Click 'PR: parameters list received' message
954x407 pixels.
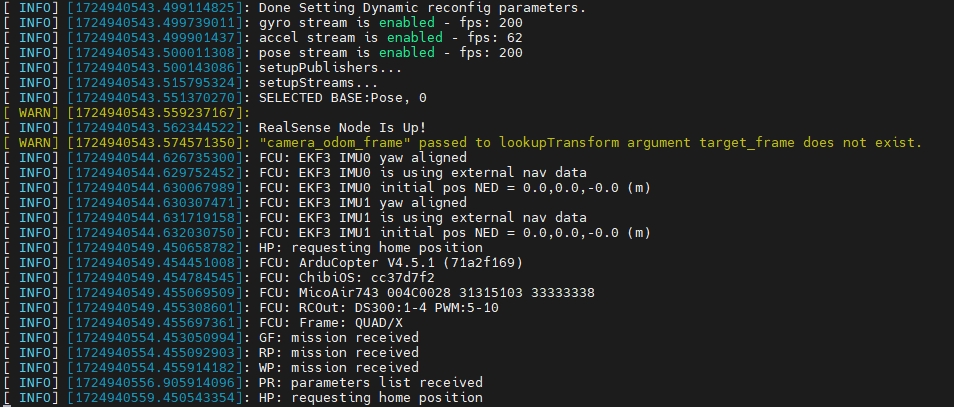pyautogui.click(x=371, y=383)
